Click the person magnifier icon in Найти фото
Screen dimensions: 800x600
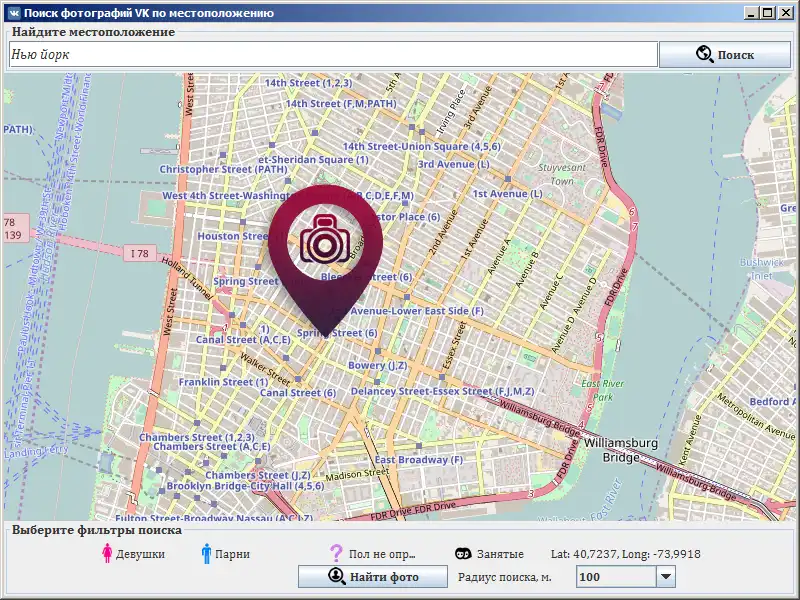336,577
